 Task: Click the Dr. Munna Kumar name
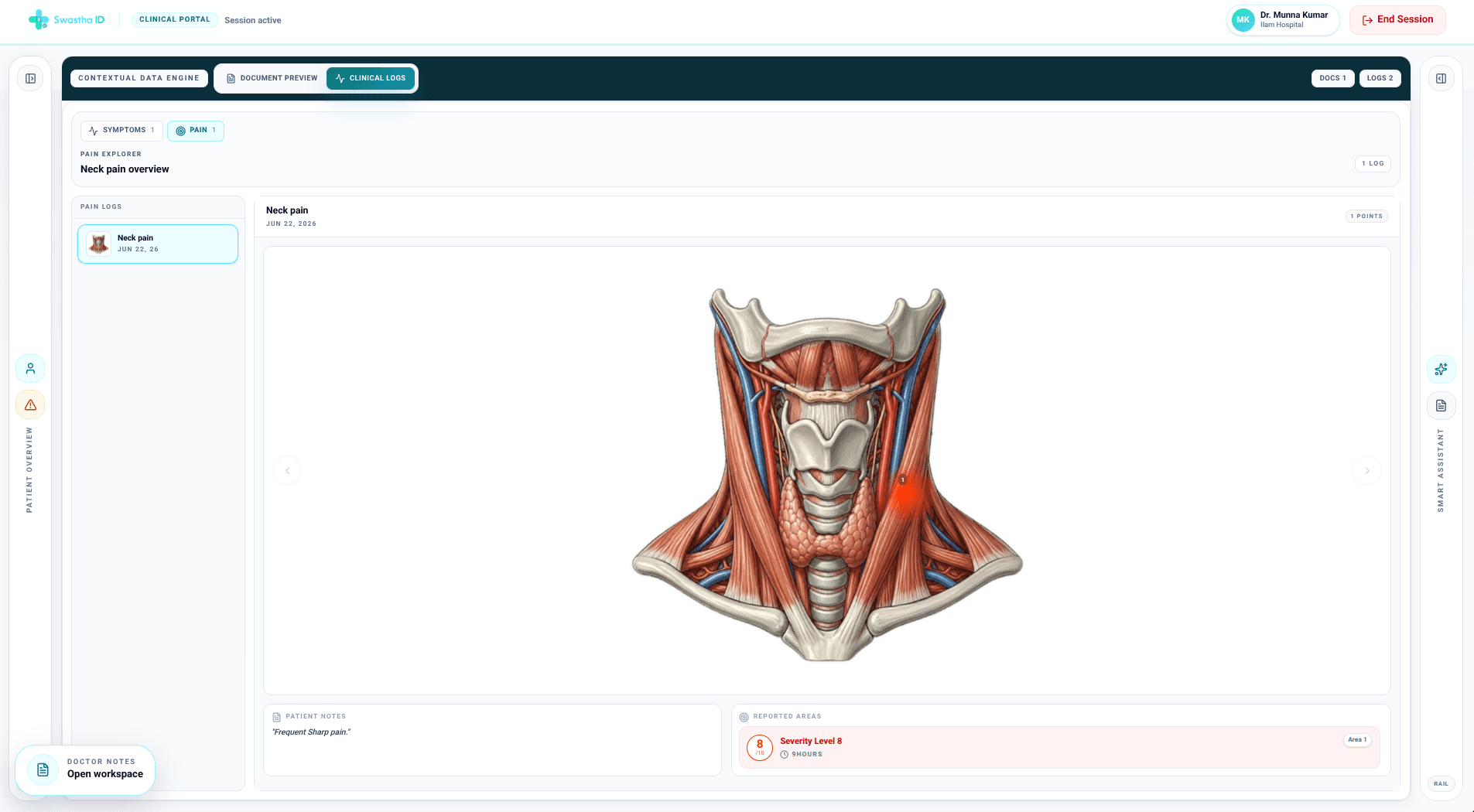(x=1294, y=15)
